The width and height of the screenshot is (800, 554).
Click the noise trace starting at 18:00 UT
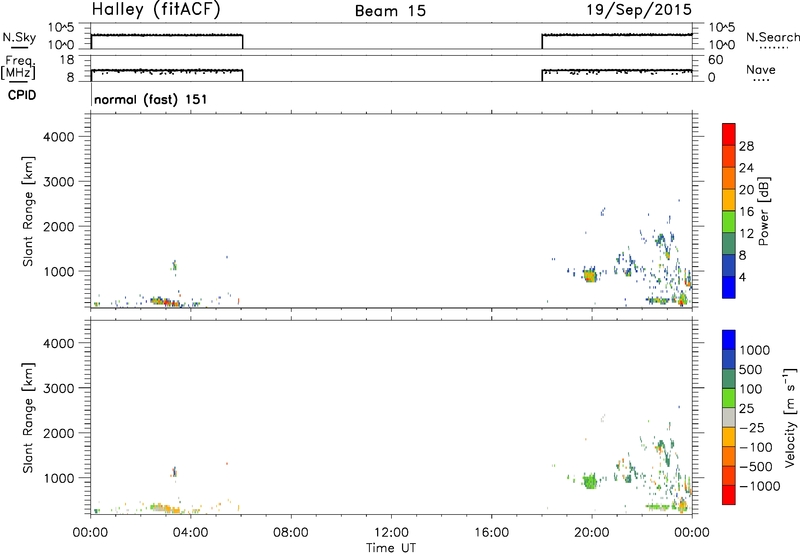tap(617, 35)
